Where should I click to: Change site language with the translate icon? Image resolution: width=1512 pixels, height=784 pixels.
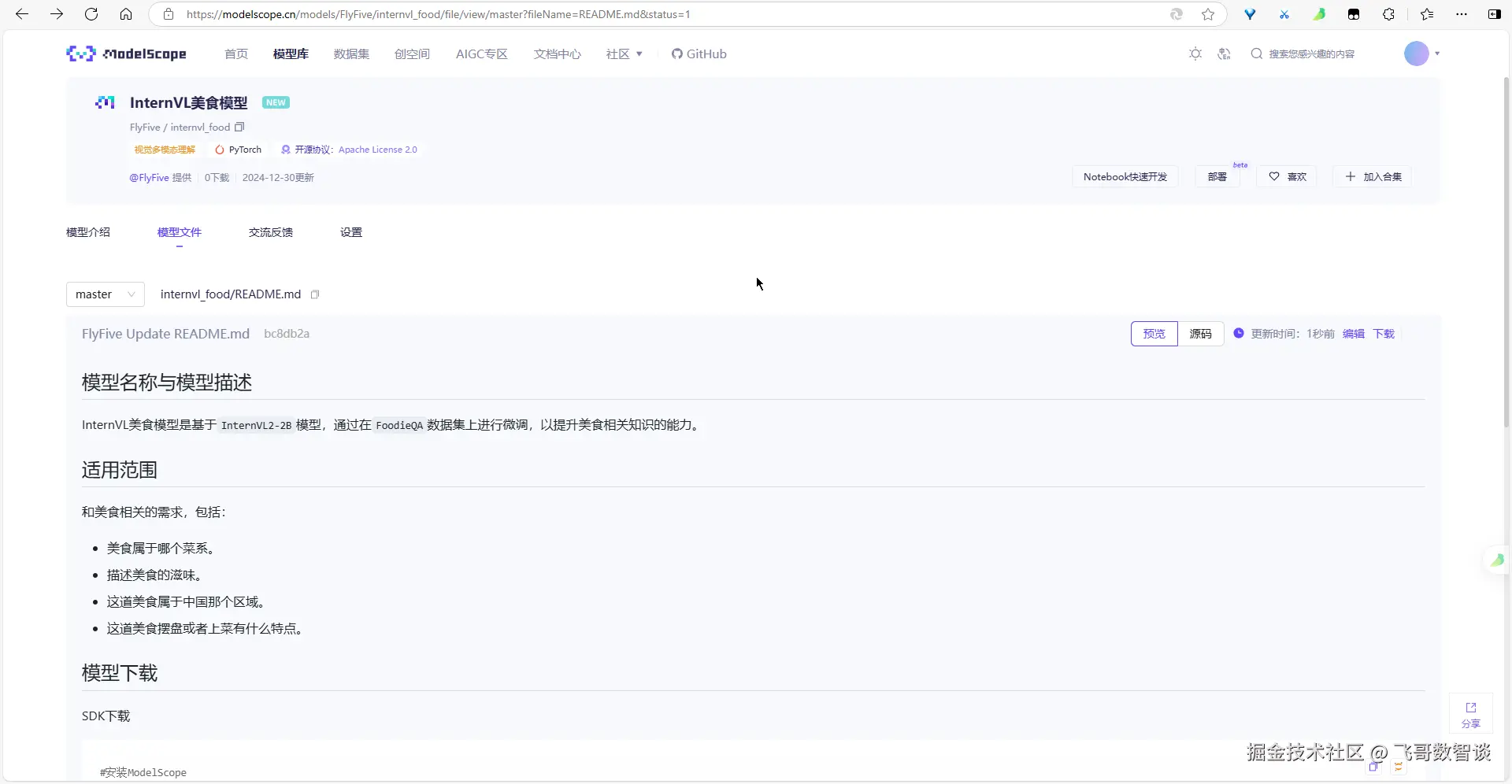(1224, 54)
